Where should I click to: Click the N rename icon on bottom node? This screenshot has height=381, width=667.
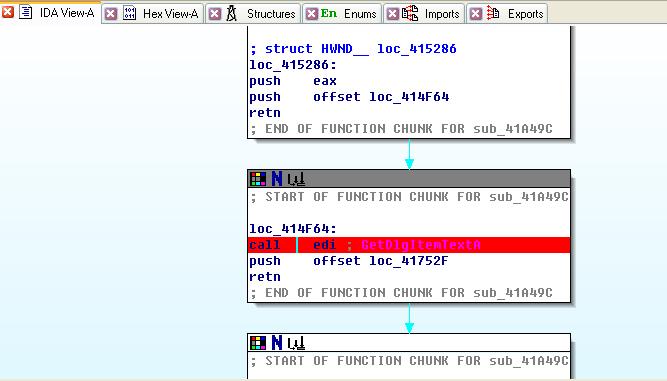coord(277,342)
